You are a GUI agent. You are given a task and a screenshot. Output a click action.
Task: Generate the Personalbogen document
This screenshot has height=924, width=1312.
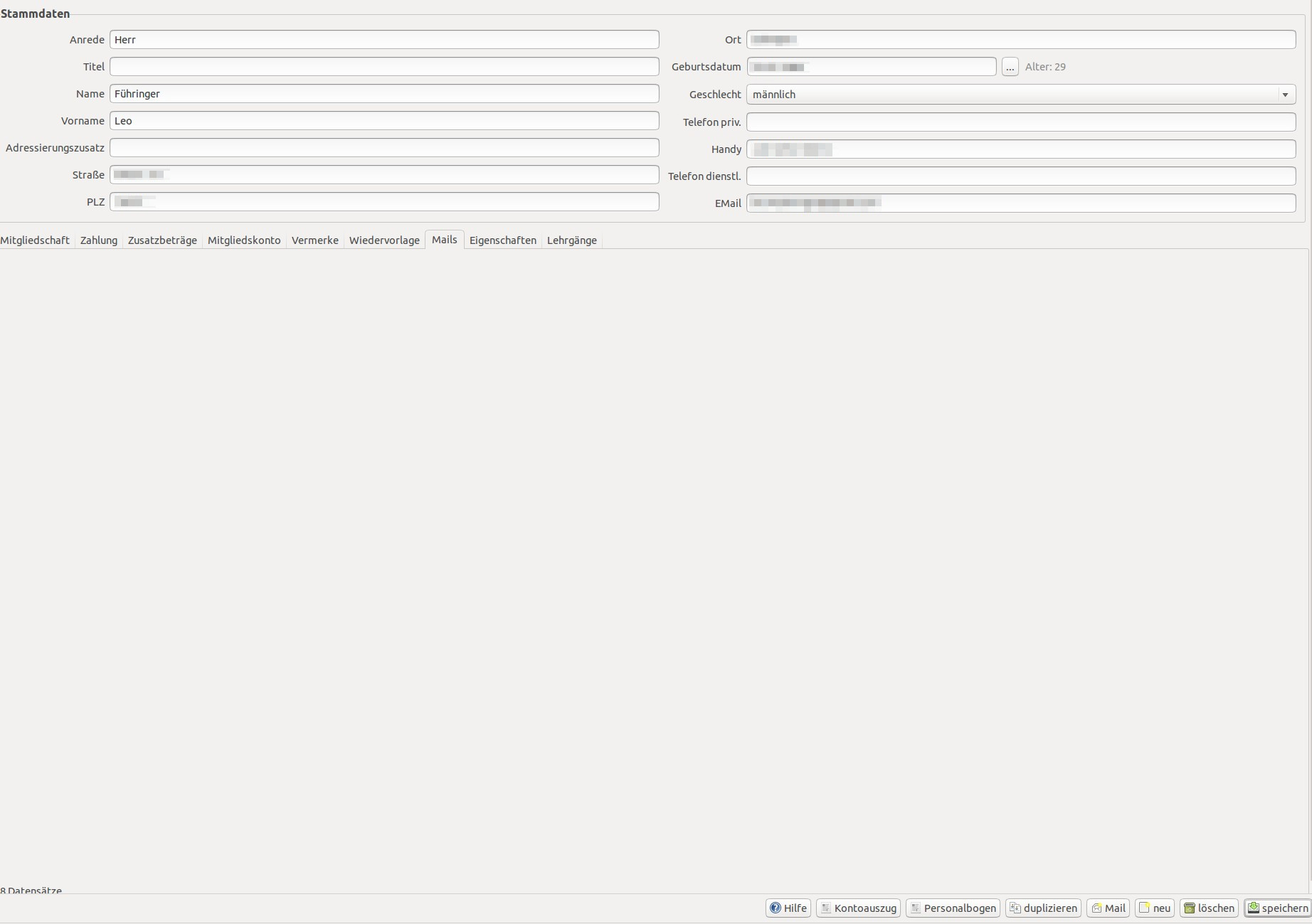953,908
